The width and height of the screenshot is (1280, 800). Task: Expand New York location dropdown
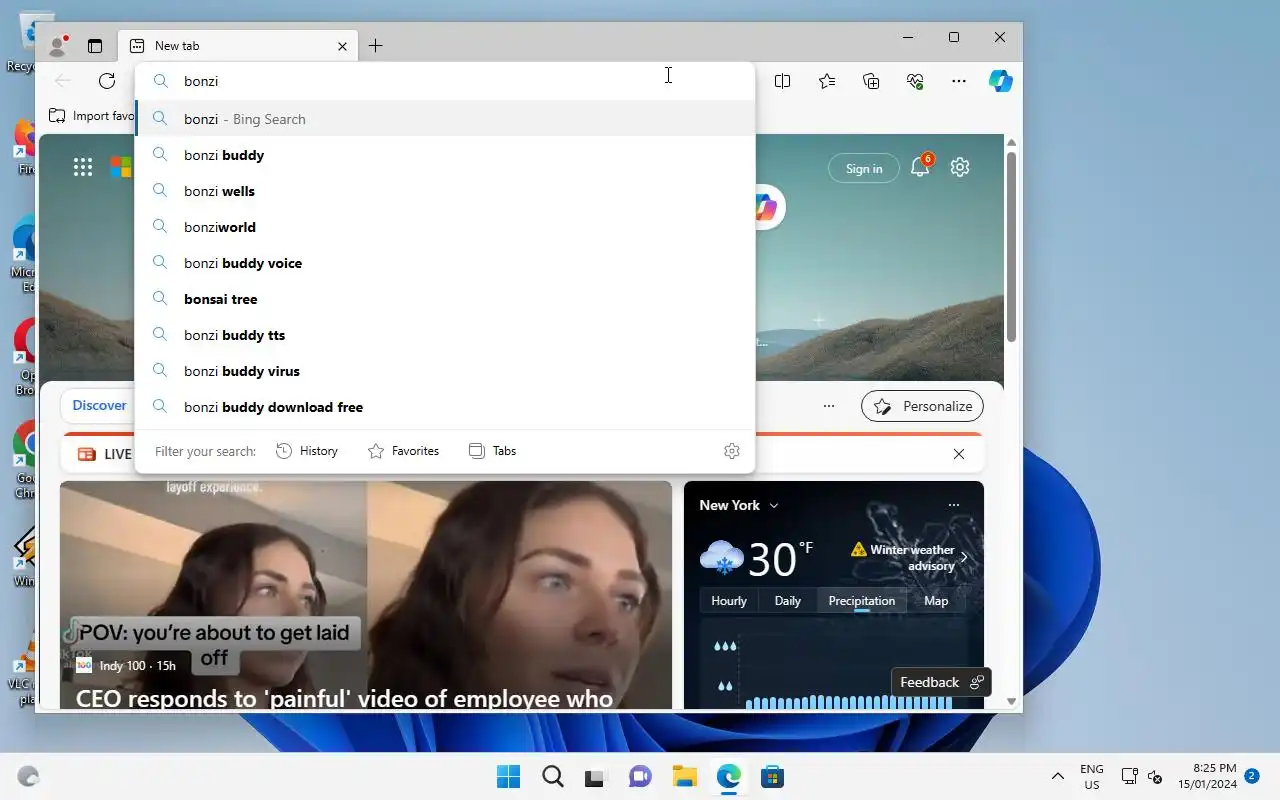pos(774,506)
